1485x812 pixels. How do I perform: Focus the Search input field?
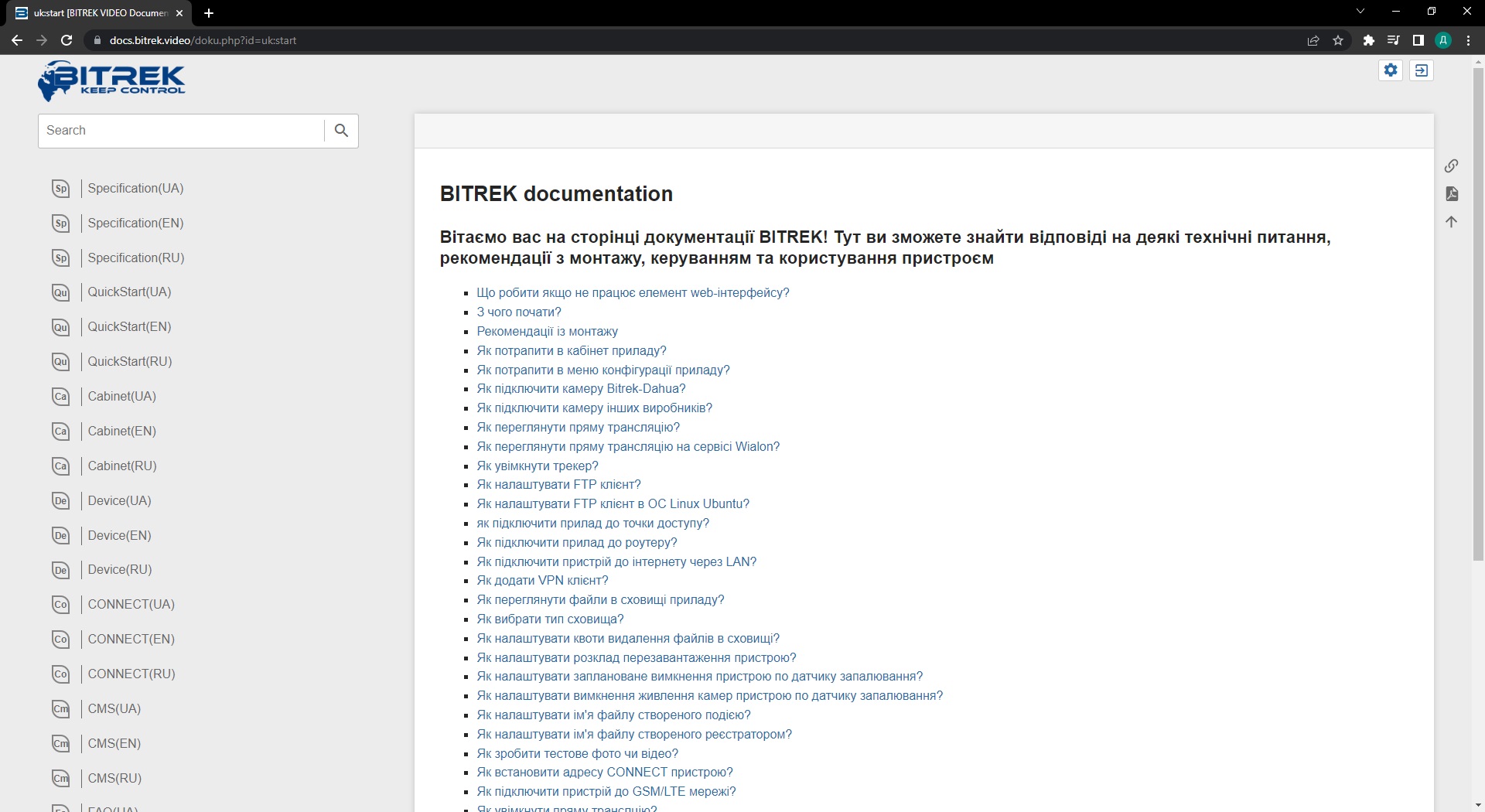(182, 131)
